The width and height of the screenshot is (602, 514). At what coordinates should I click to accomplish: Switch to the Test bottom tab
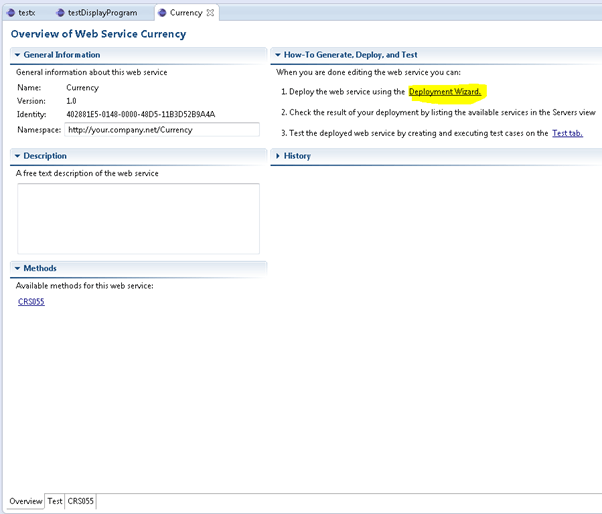click(55, 501)
